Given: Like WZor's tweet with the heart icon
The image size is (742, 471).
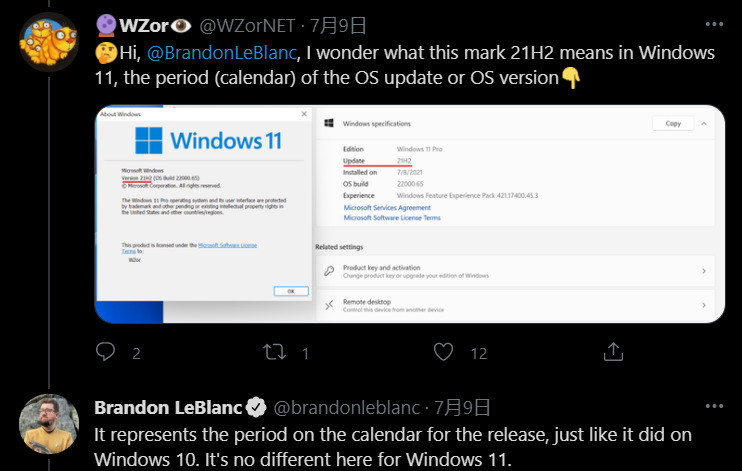Looking at the screenshot, I should (445, 351).
